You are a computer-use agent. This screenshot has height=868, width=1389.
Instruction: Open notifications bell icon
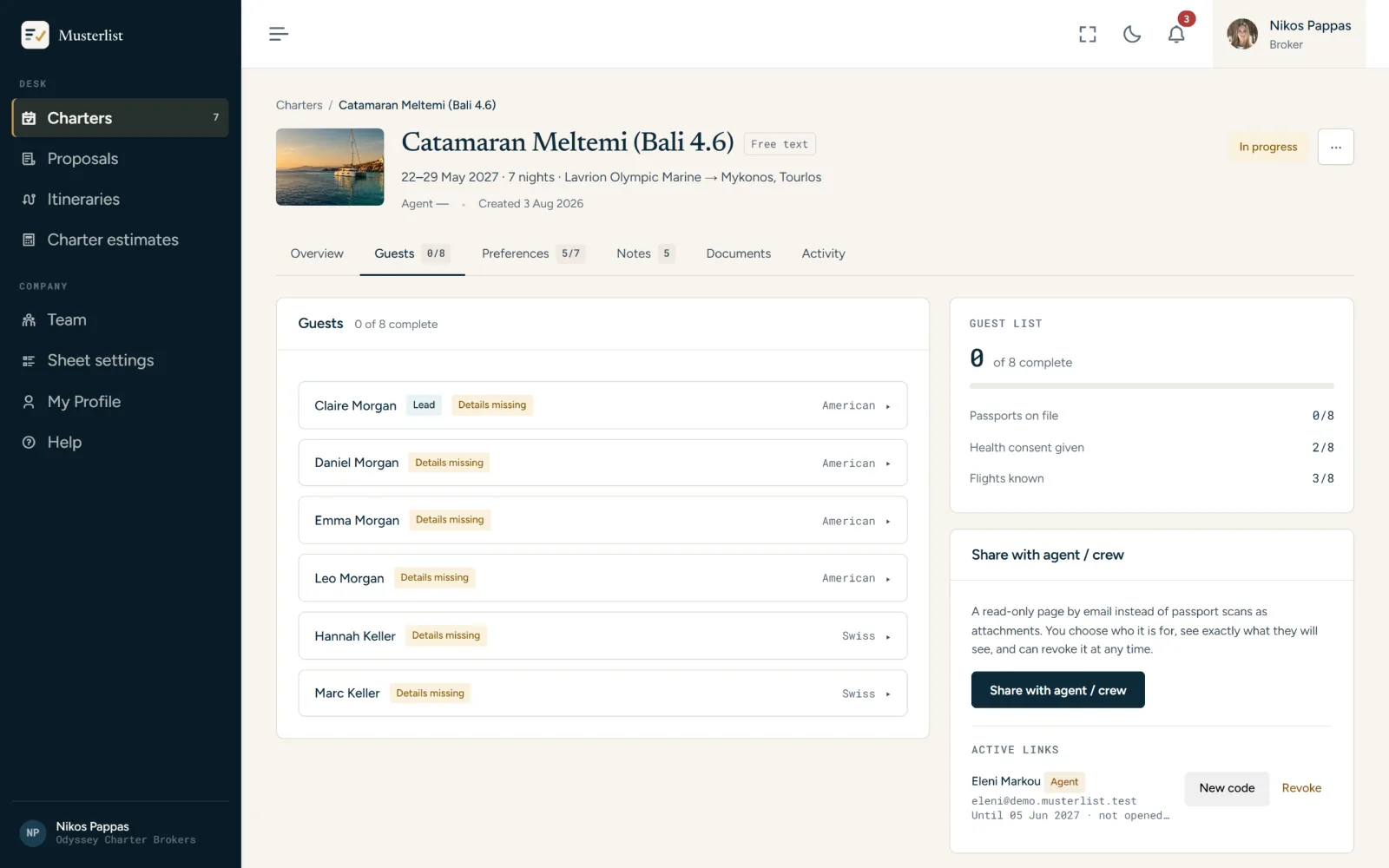(1176, 34)
